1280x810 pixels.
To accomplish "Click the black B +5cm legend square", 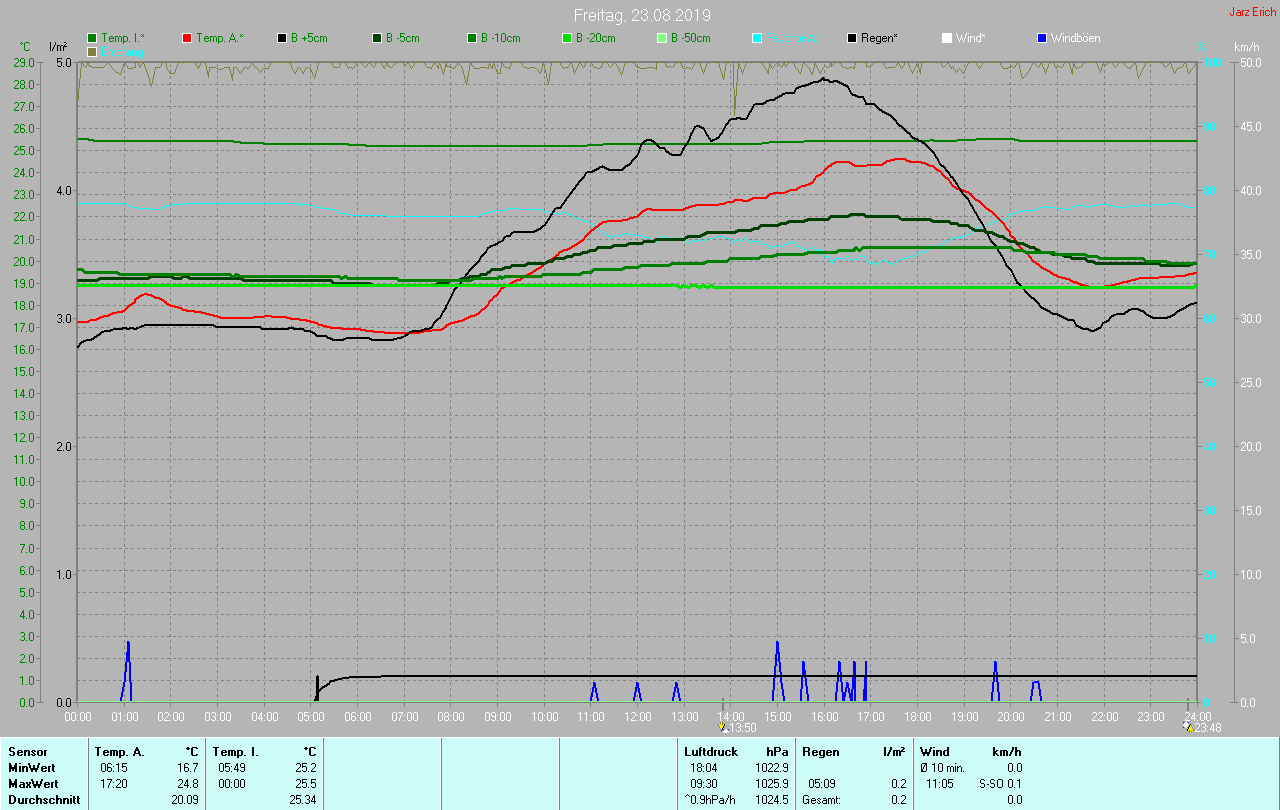I will coord(282,38).
